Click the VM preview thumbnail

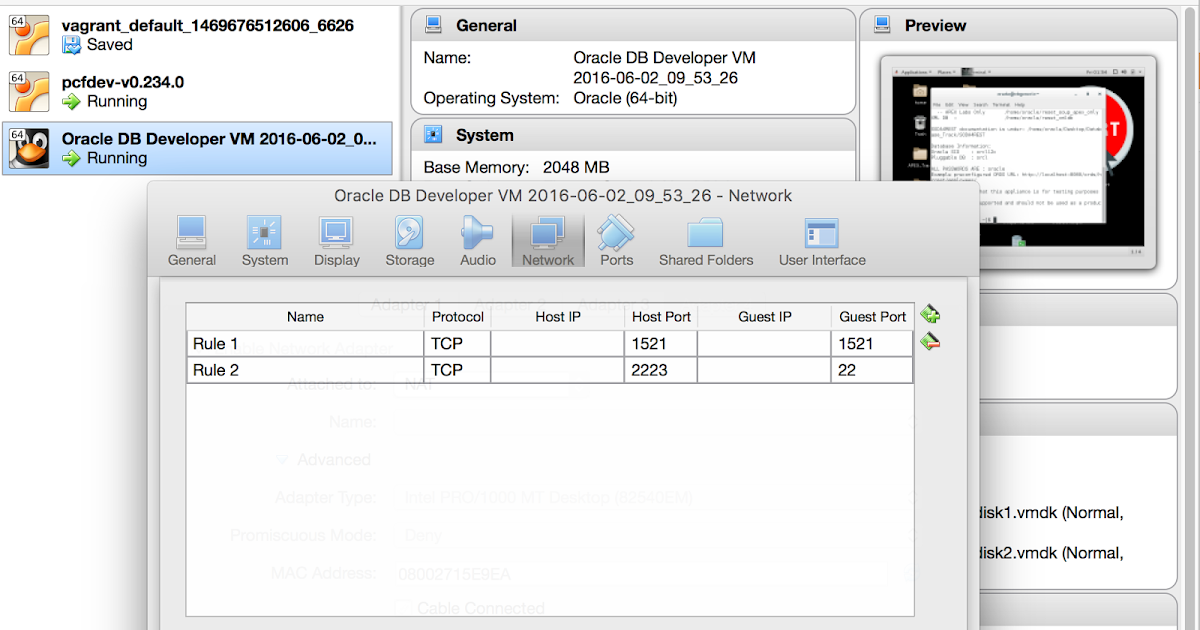click(1017, 163)
